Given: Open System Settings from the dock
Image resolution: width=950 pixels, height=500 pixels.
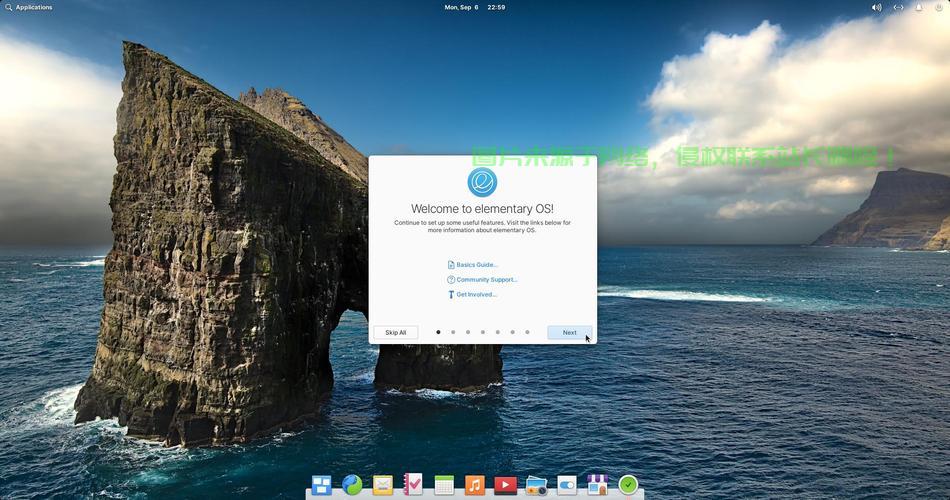Looking at the screenshot, I should (x=567, y=485).
